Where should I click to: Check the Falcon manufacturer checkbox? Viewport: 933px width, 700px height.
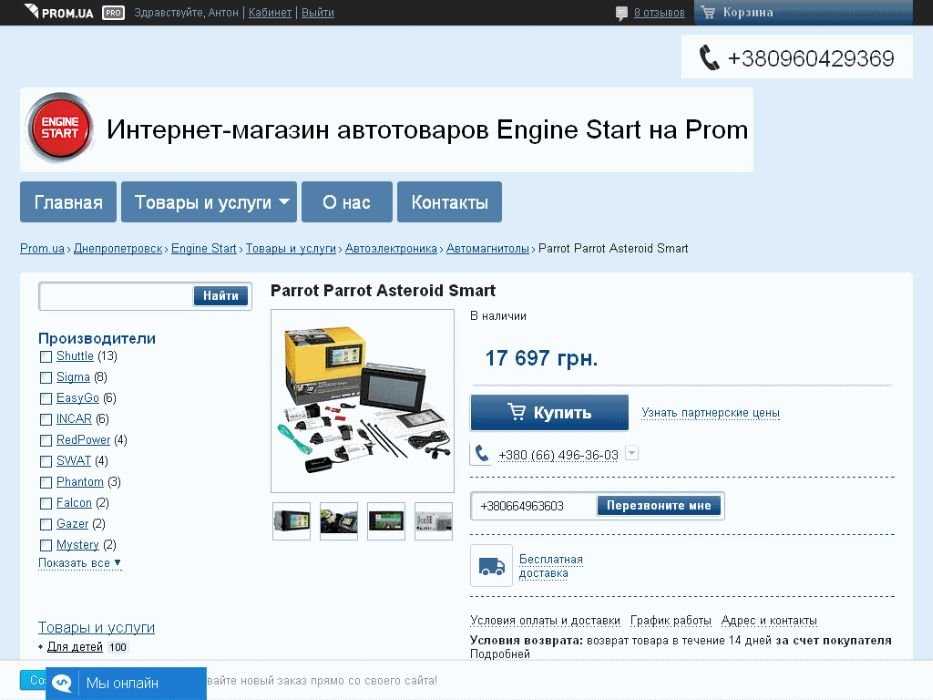46,504
